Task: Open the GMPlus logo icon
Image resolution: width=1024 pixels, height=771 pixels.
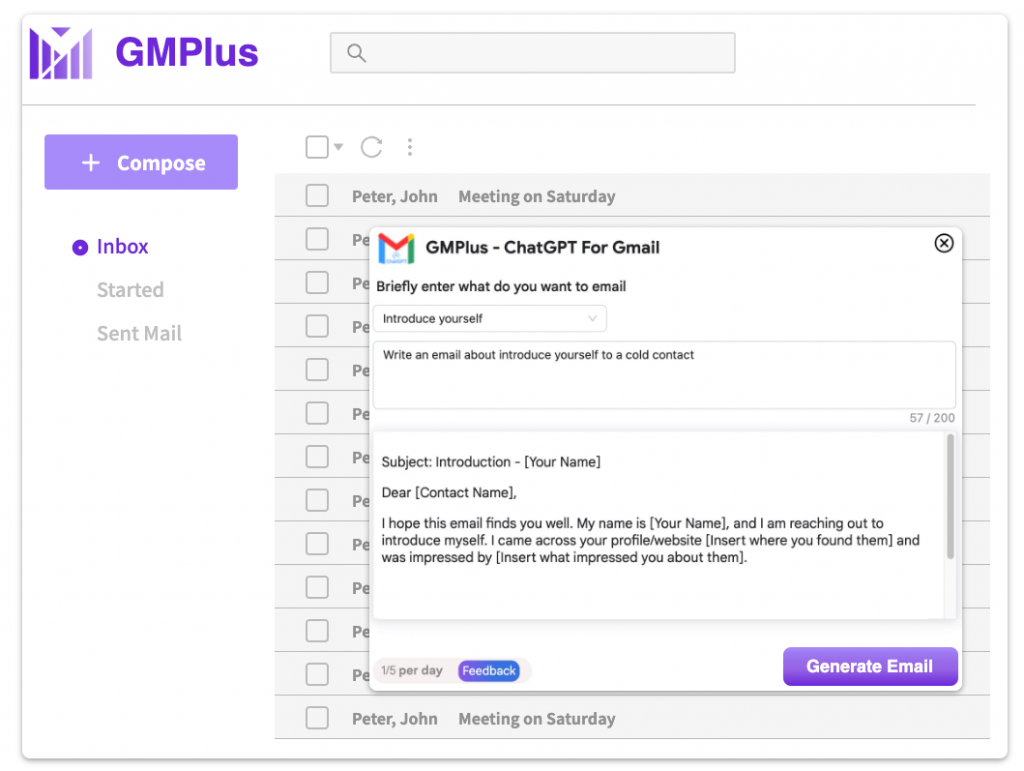Action: tap(60, 52)
